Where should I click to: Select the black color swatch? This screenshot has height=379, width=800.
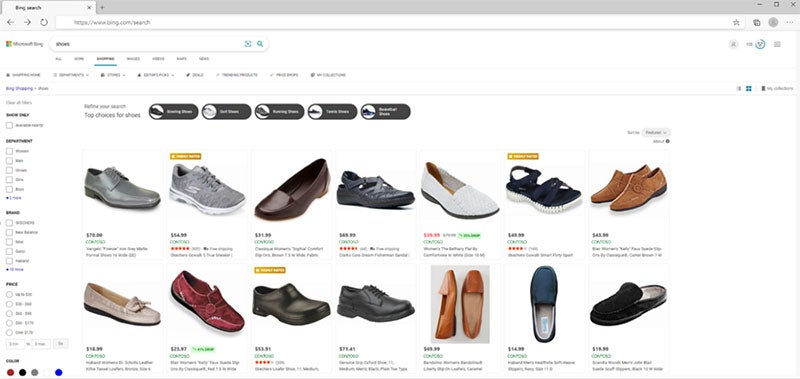click(22, 373)
